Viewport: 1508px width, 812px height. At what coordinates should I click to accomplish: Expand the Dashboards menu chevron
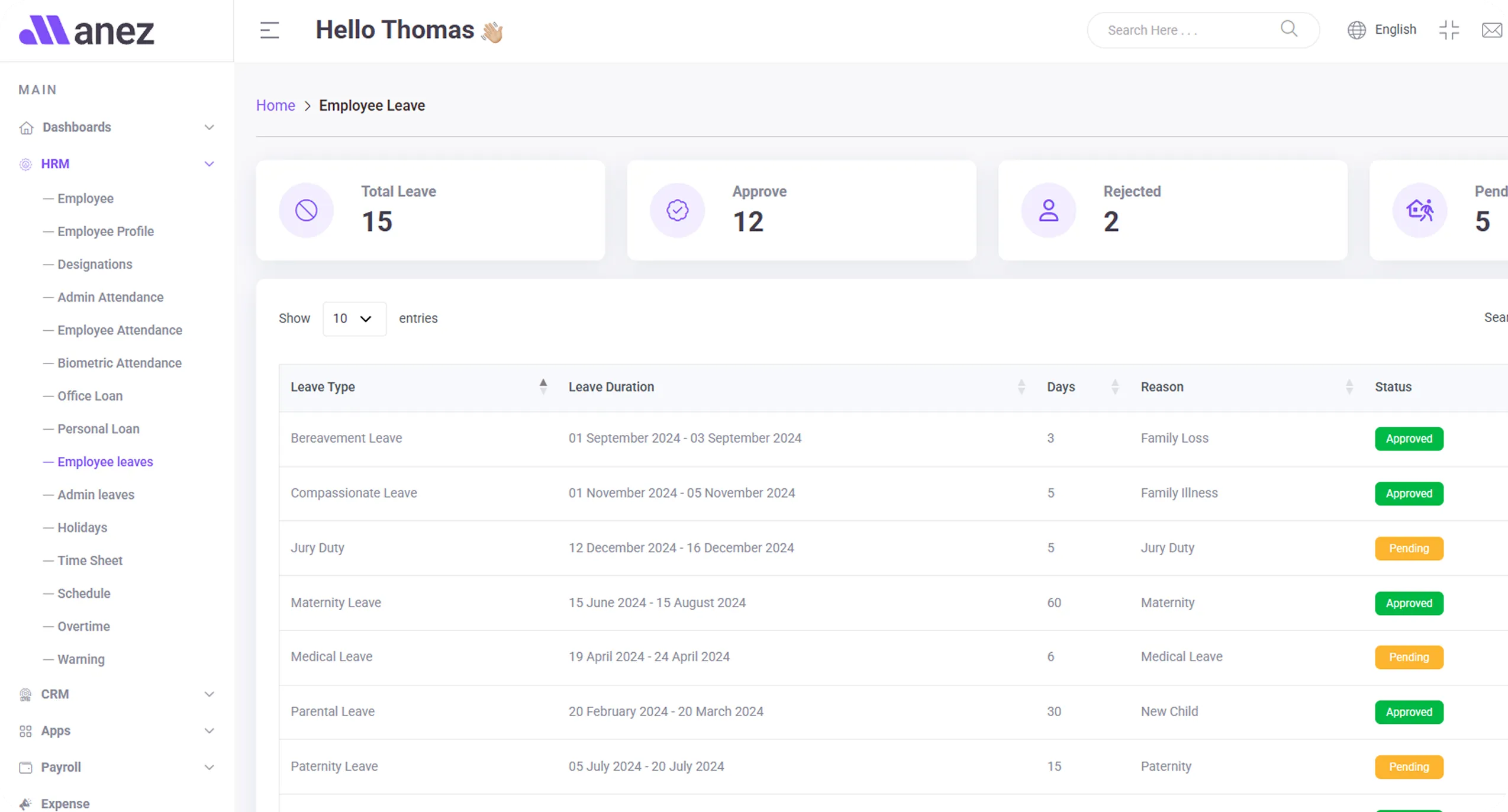209,127
